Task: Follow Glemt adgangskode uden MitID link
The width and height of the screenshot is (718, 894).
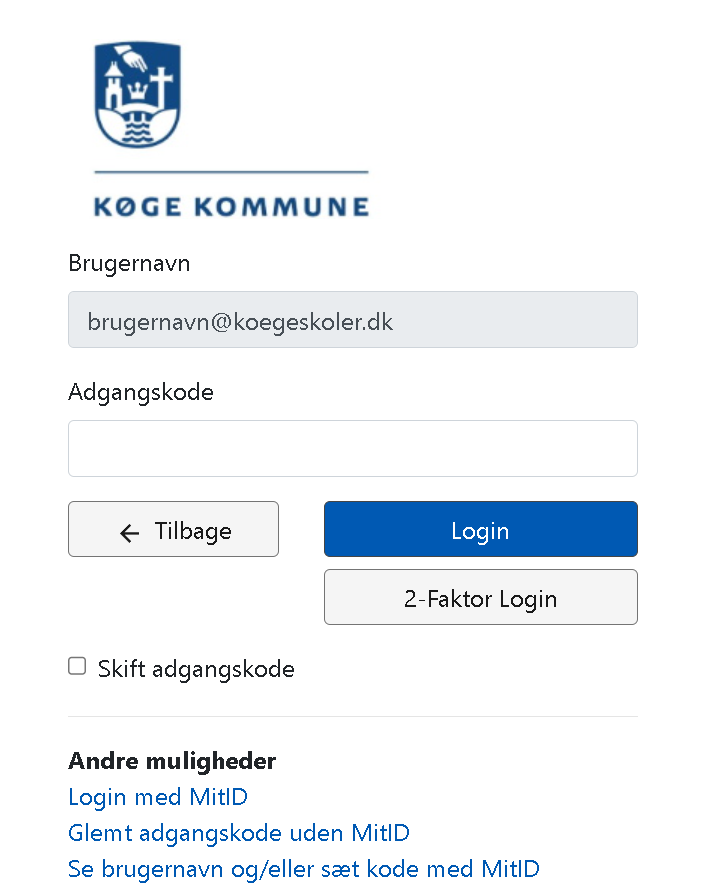Action: [239, 833]
